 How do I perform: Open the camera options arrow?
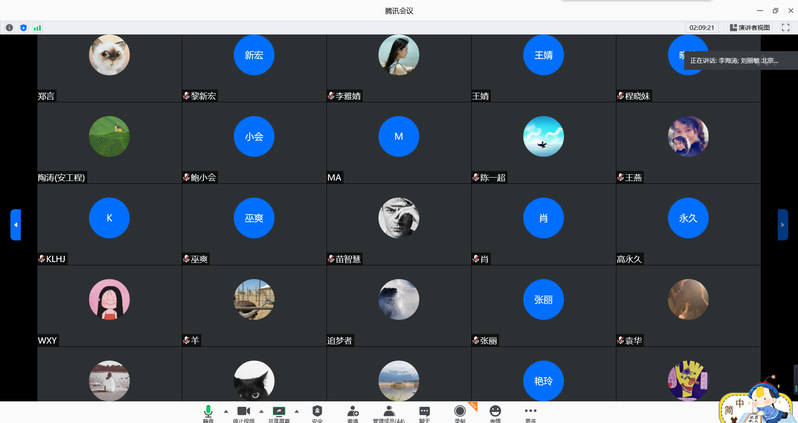[x=261, y=411]
